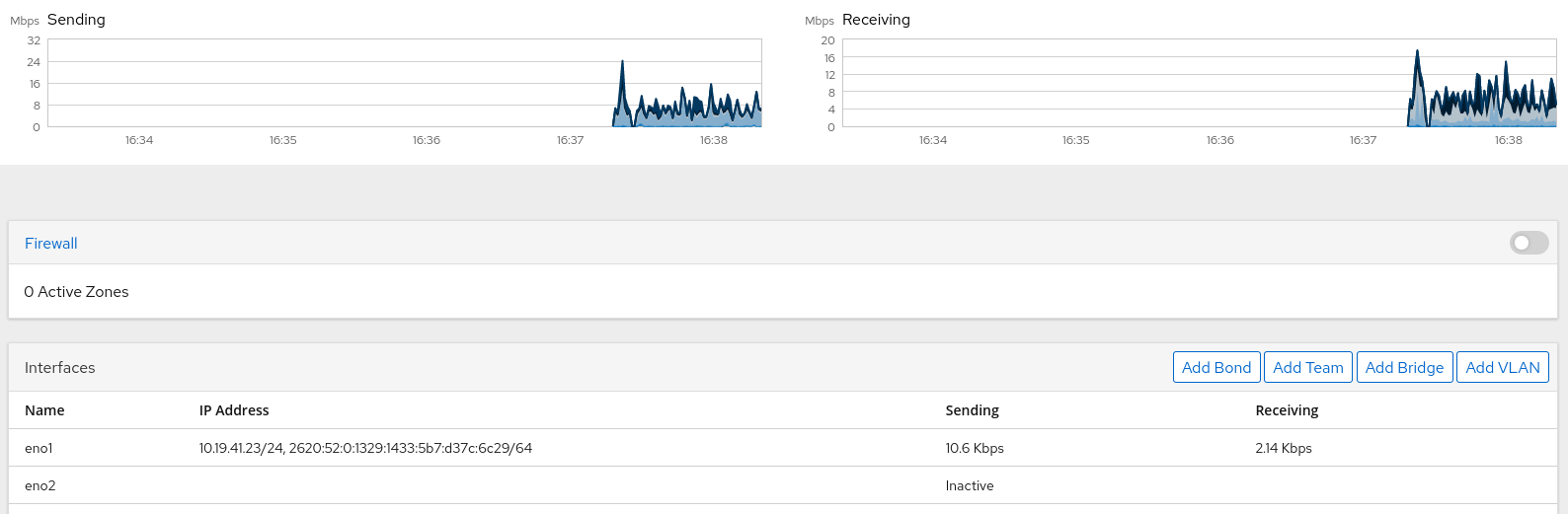The image size is (1568, 514).
Task: Click the Receiving column header
Action: (1287, 410)
